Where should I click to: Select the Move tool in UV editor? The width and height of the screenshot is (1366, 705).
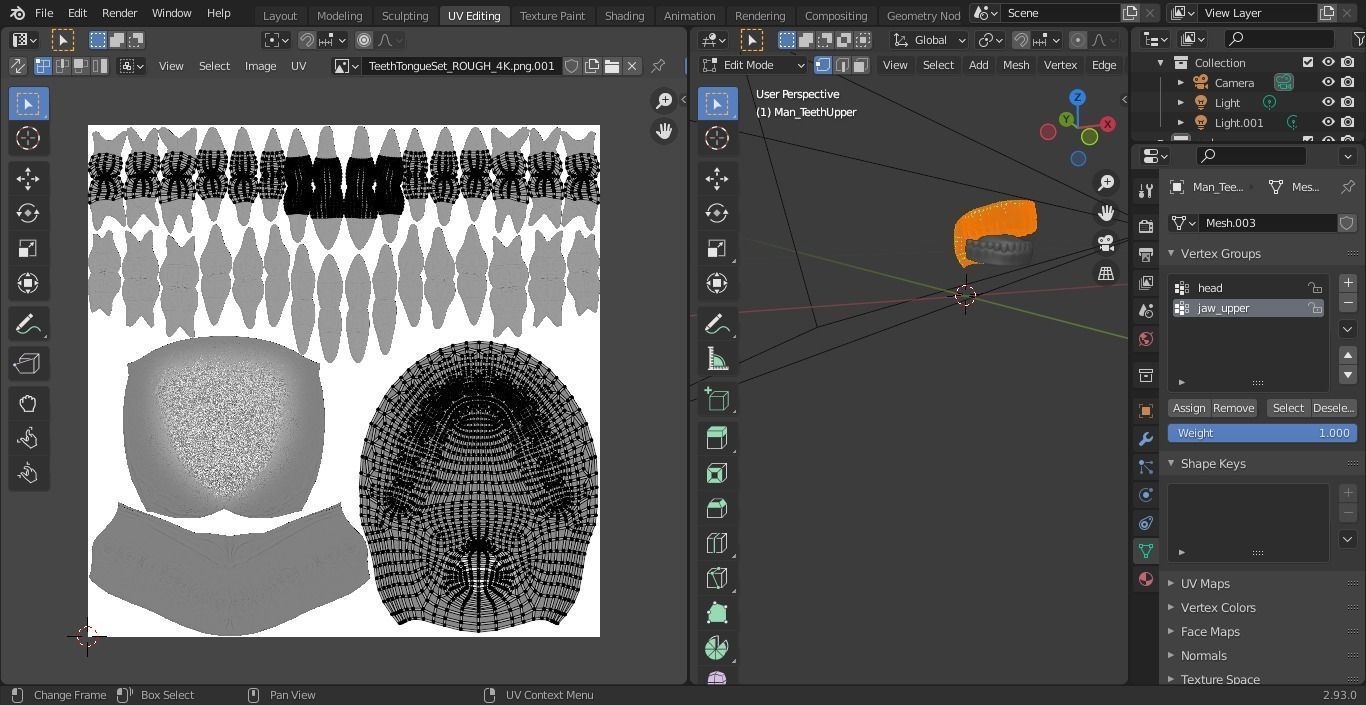click(x=28, y=178)
